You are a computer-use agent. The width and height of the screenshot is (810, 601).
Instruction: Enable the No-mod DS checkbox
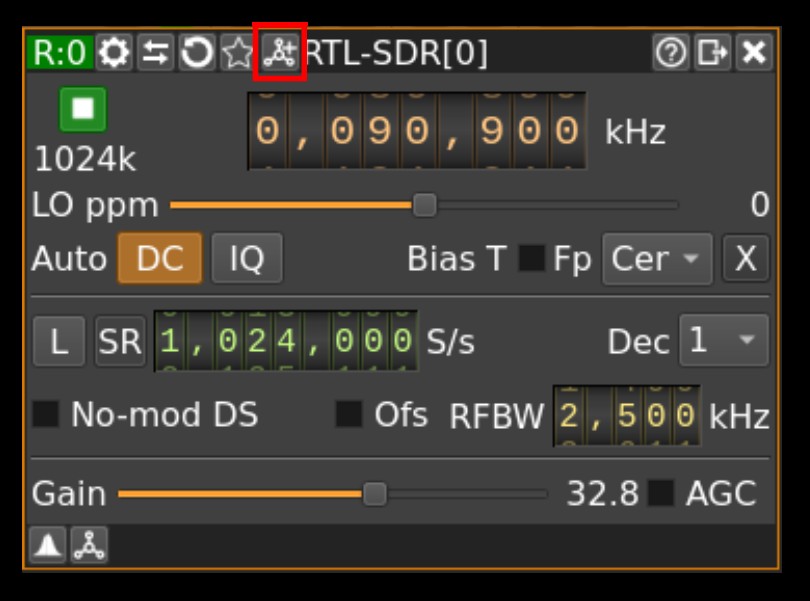(x=45, y=414)
